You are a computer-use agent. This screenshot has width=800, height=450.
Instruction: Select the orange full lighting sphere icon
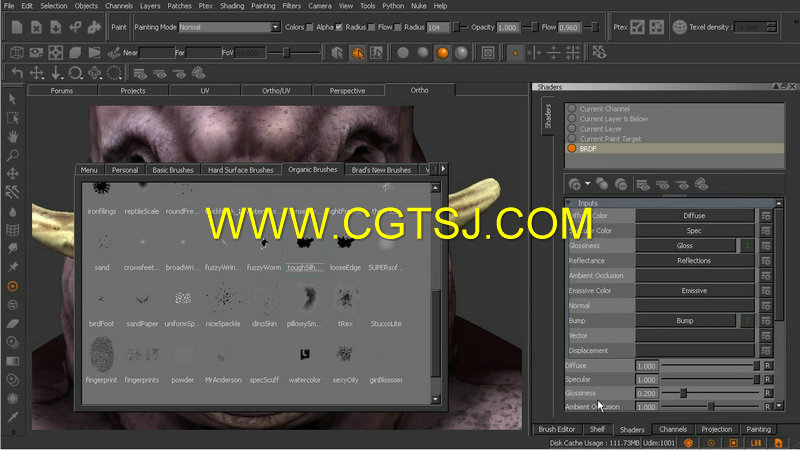point(442,53)
